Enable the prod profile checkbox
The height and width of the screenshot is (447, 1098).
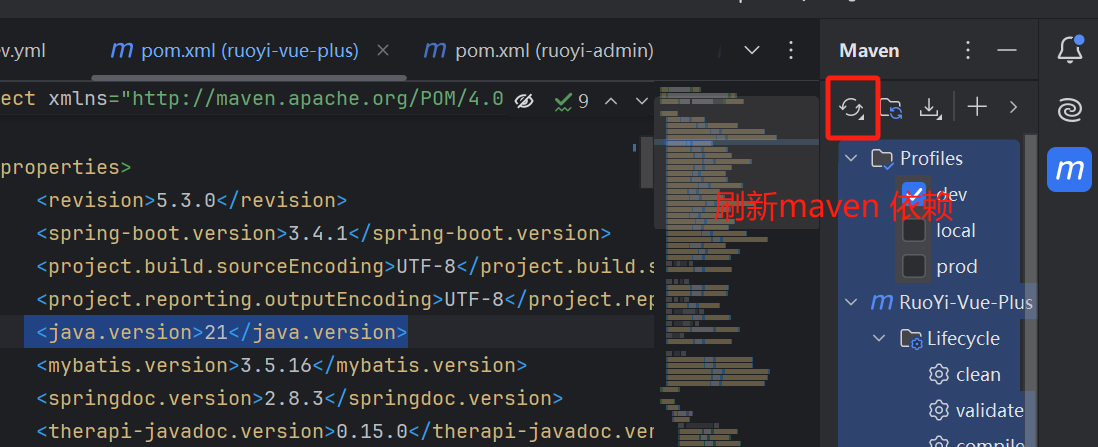914,267
